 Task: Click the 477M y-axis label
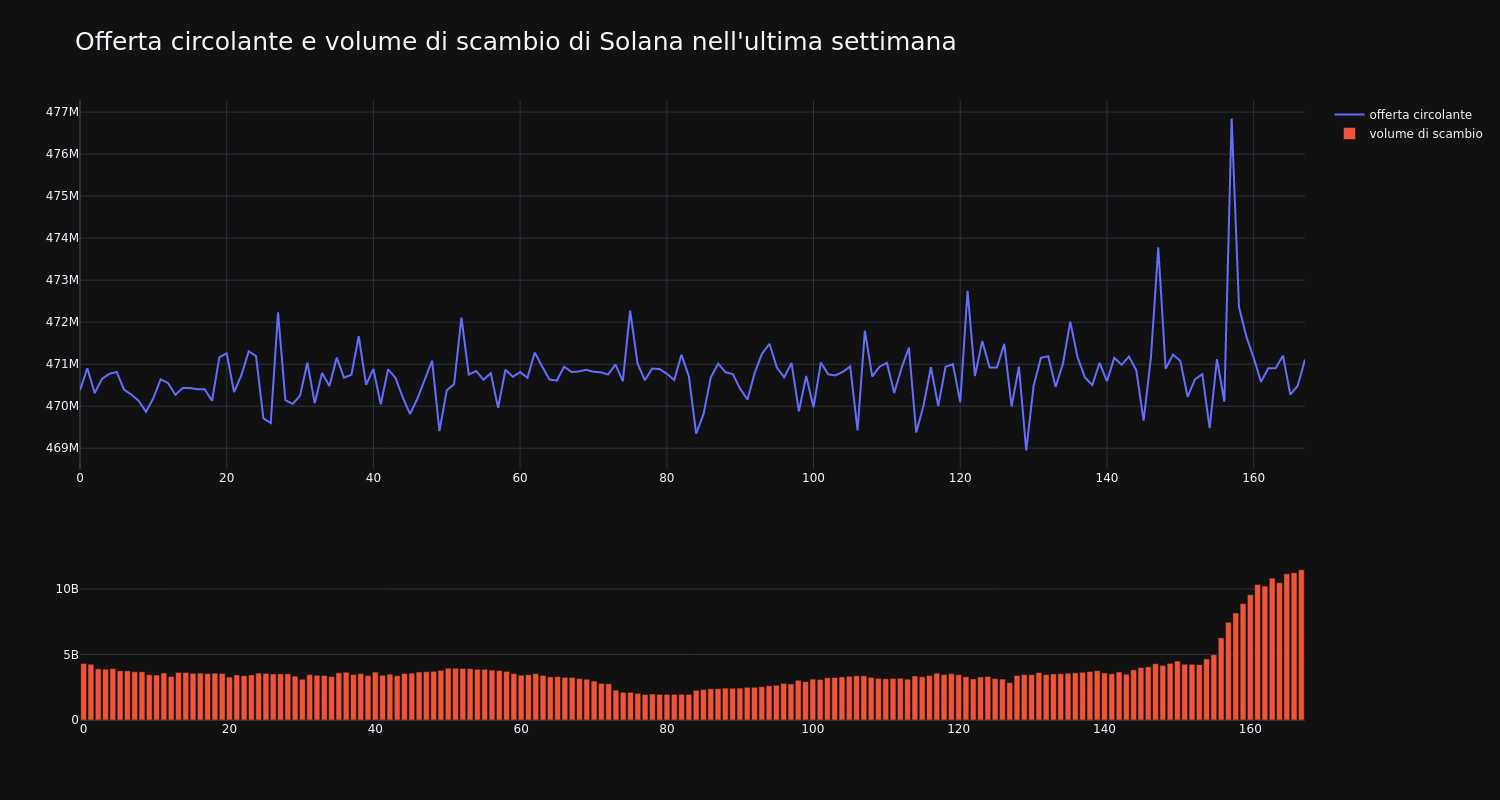pos(62,112)
